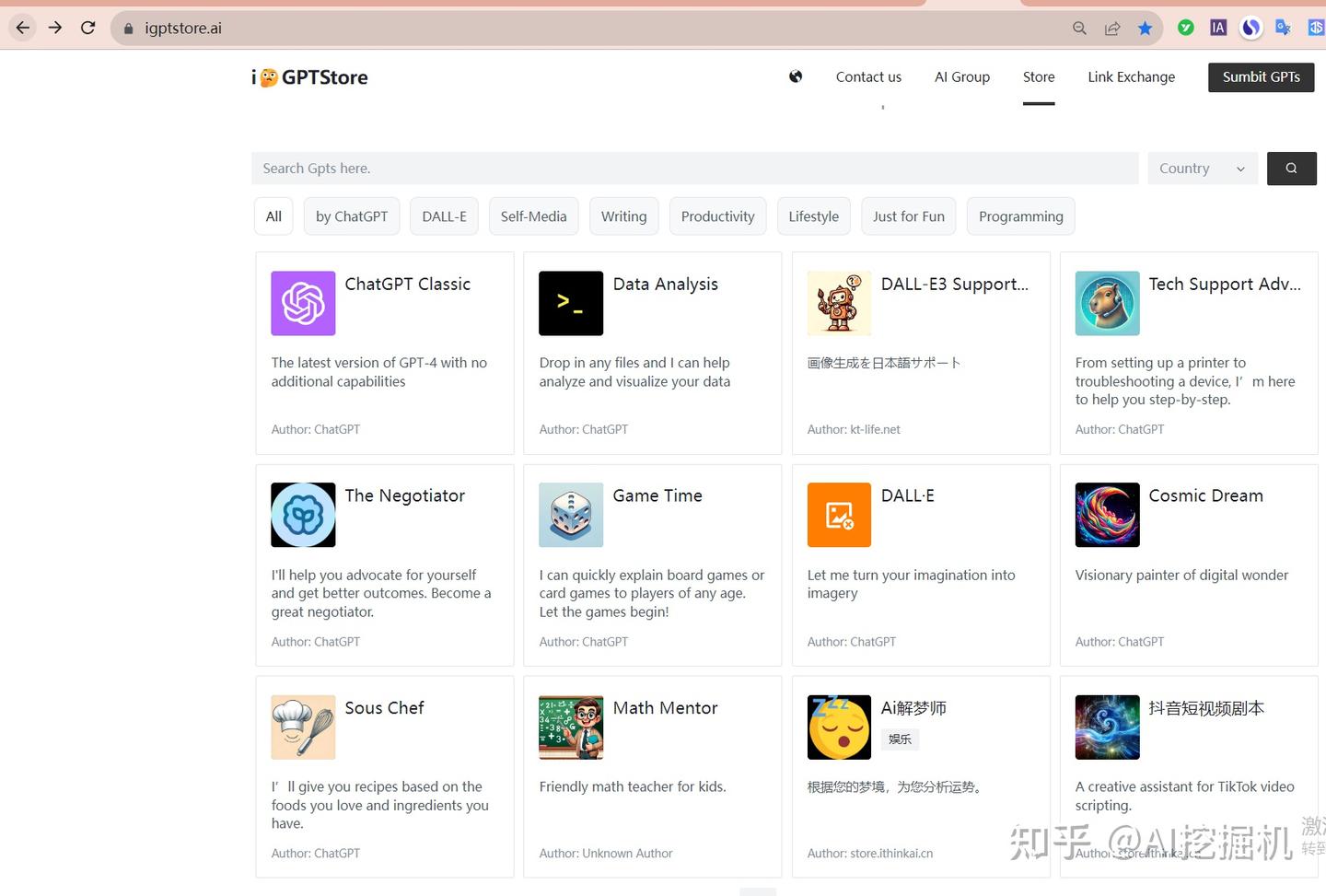Click Author: kt-life.net text
Viewport: 1326px width, 896px height.
coord(854,430)
